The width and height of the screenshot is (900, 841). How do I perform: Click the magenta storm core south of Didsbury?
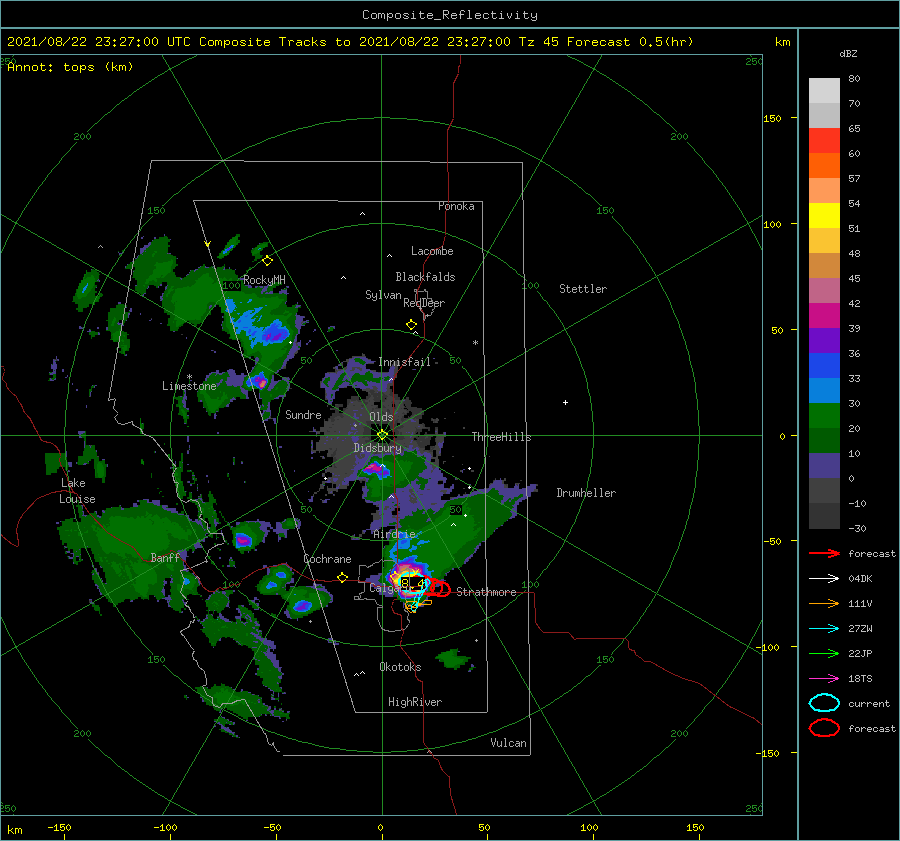[x=375, y=469]
